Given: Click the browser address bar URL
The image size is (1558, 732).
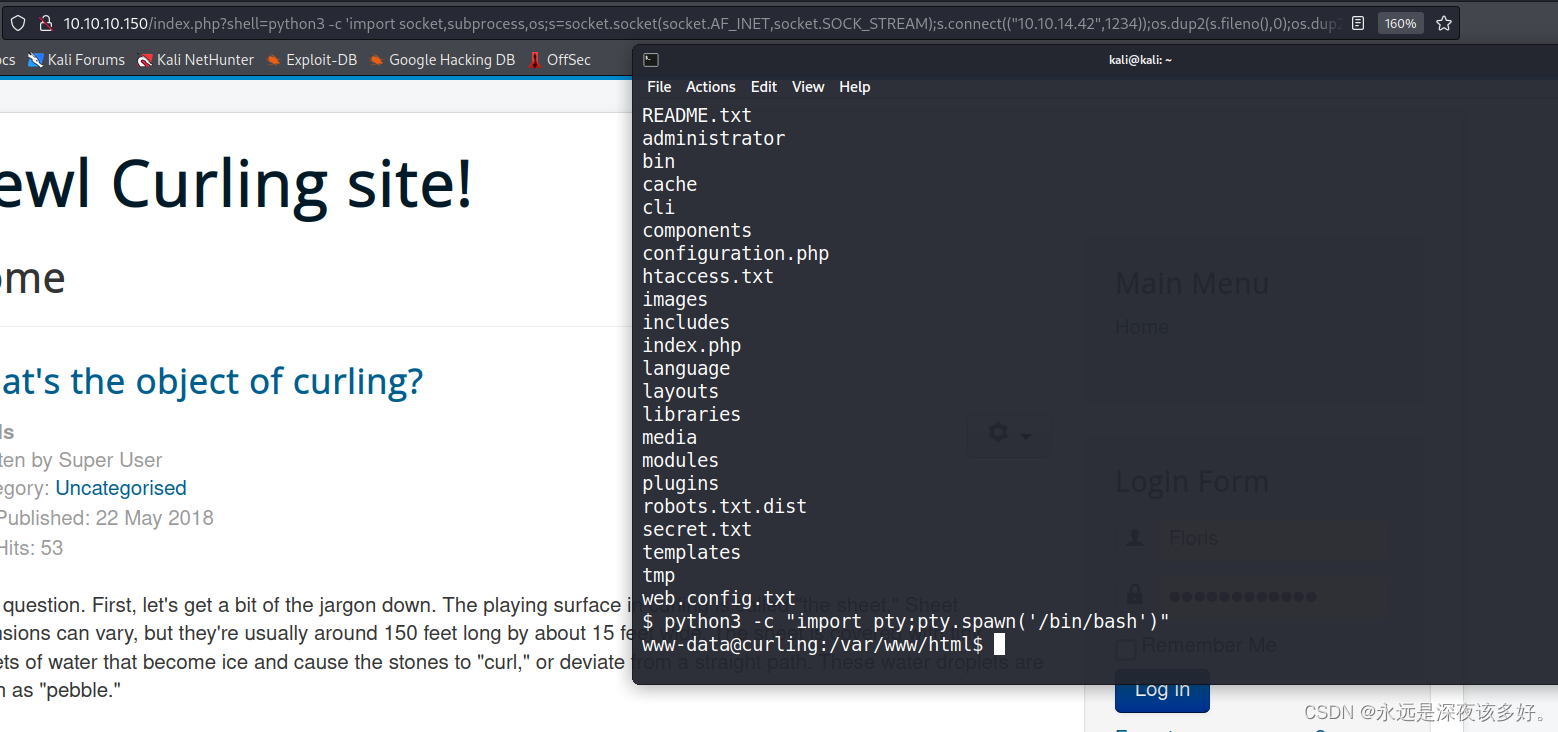Looking at the screenshot, I should pyautogui.click(x=700, y=23).
